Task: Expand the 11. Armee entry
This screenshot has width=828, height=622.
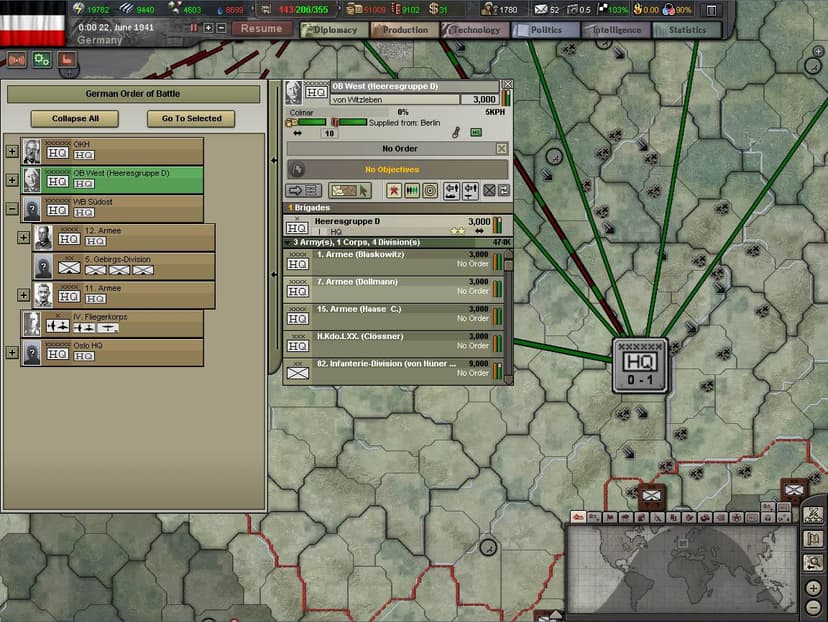Action: coord(23,295)
